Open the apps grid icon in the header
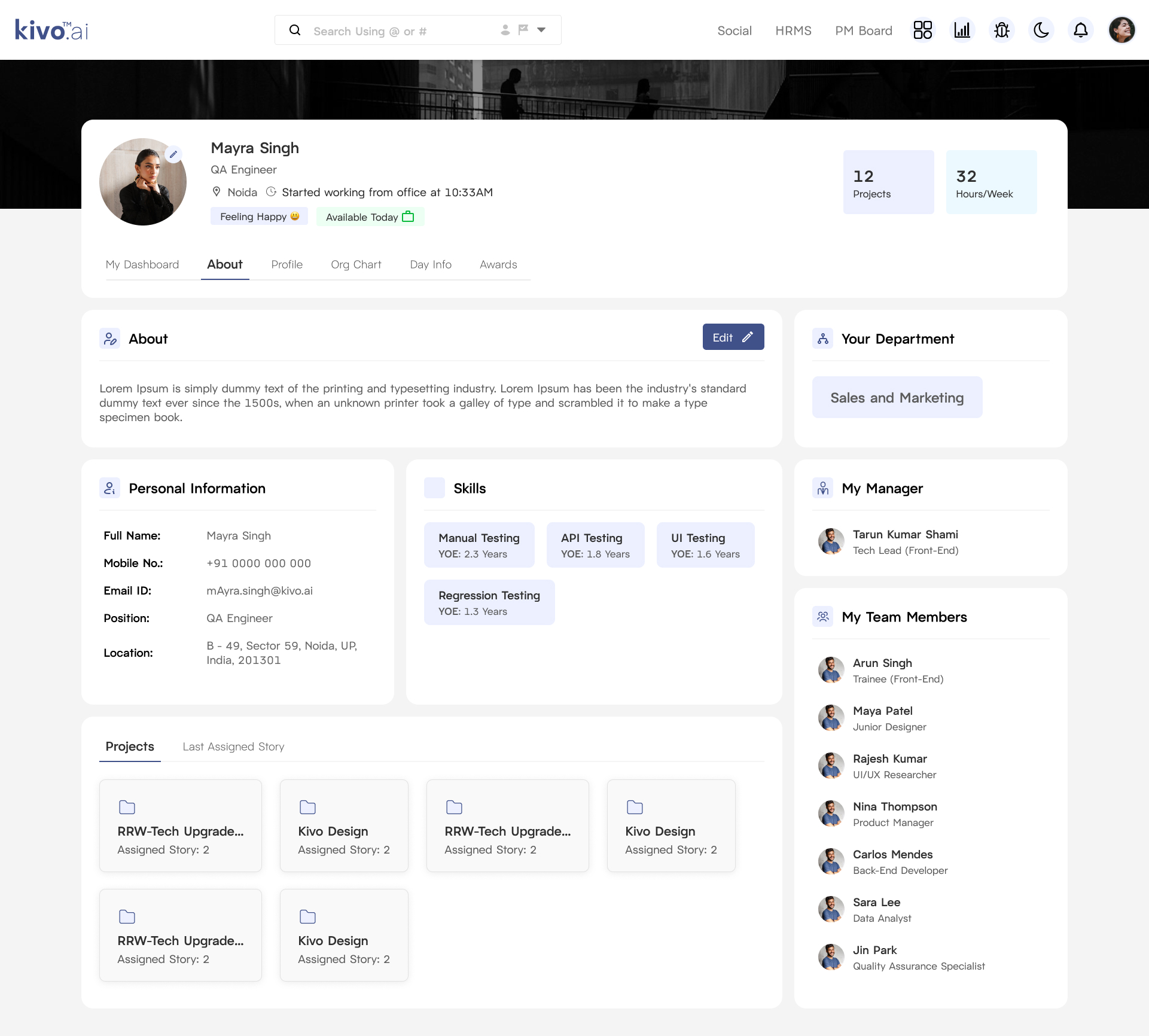Viewport: 1149px width, 1036px height. click(922, 29)
